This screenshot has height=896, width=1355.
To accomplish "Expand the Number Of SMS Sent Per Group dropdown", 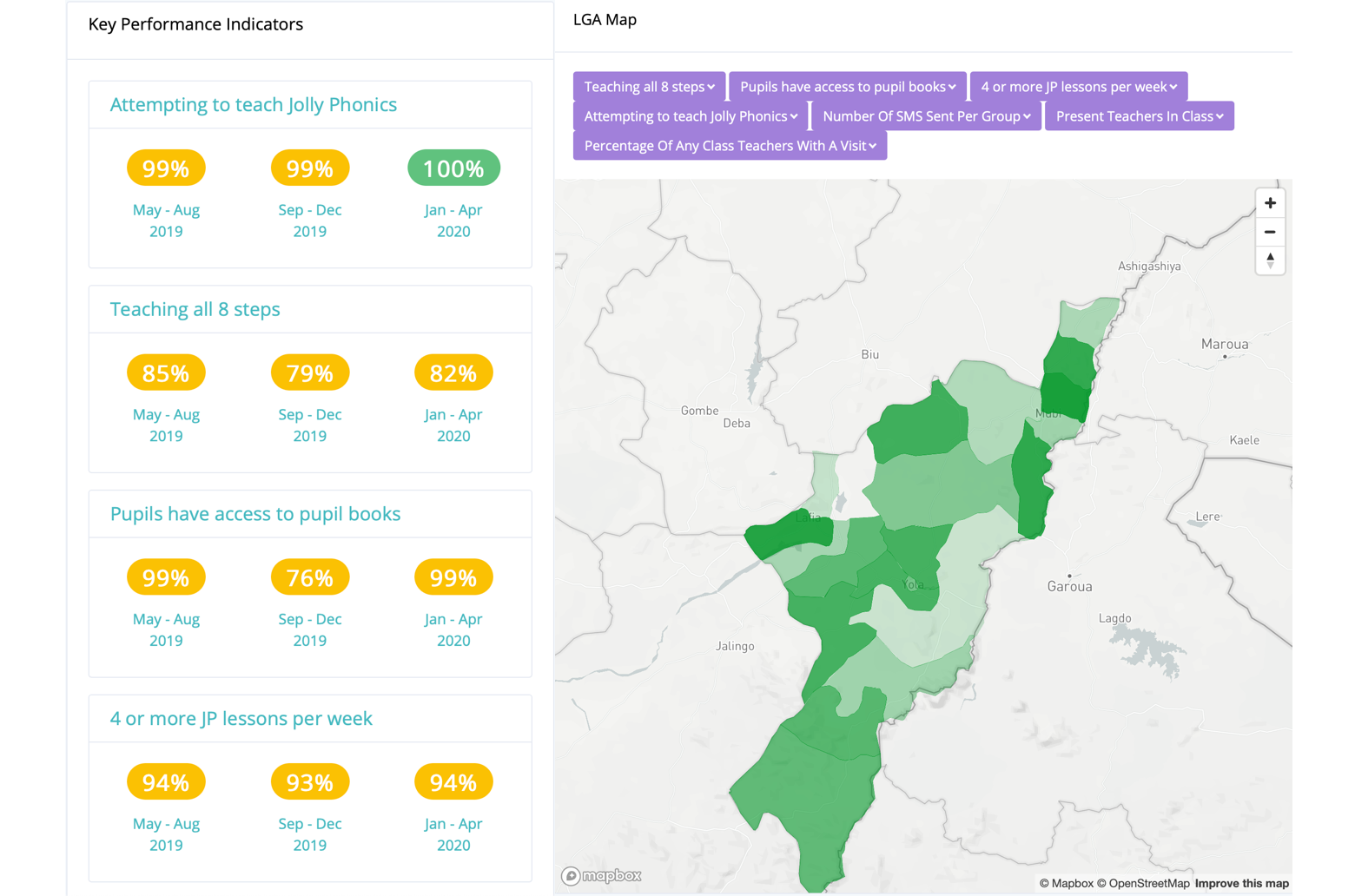I will [x=927, y=116].
